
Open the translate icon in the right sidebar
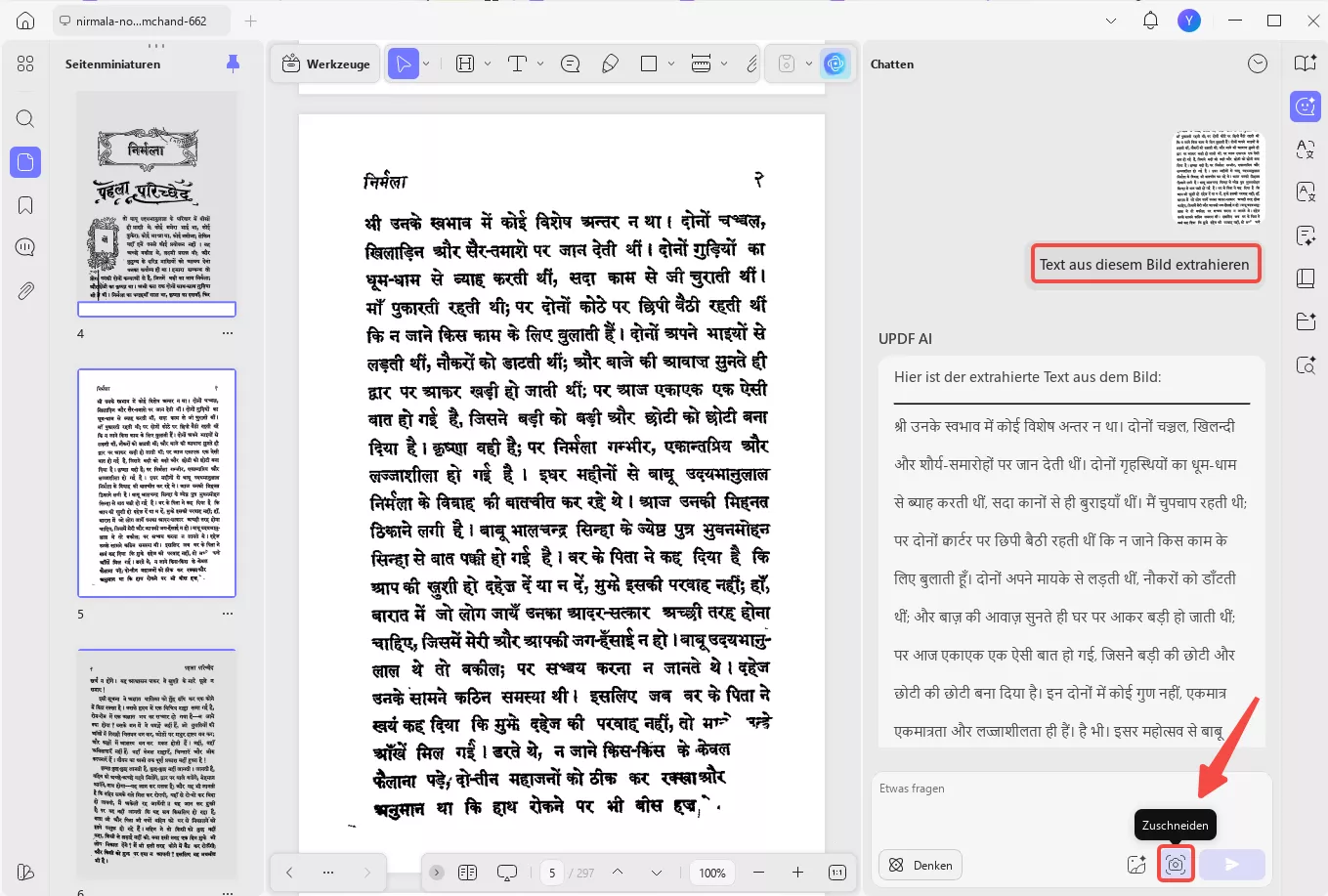(x=1306, y=149)
